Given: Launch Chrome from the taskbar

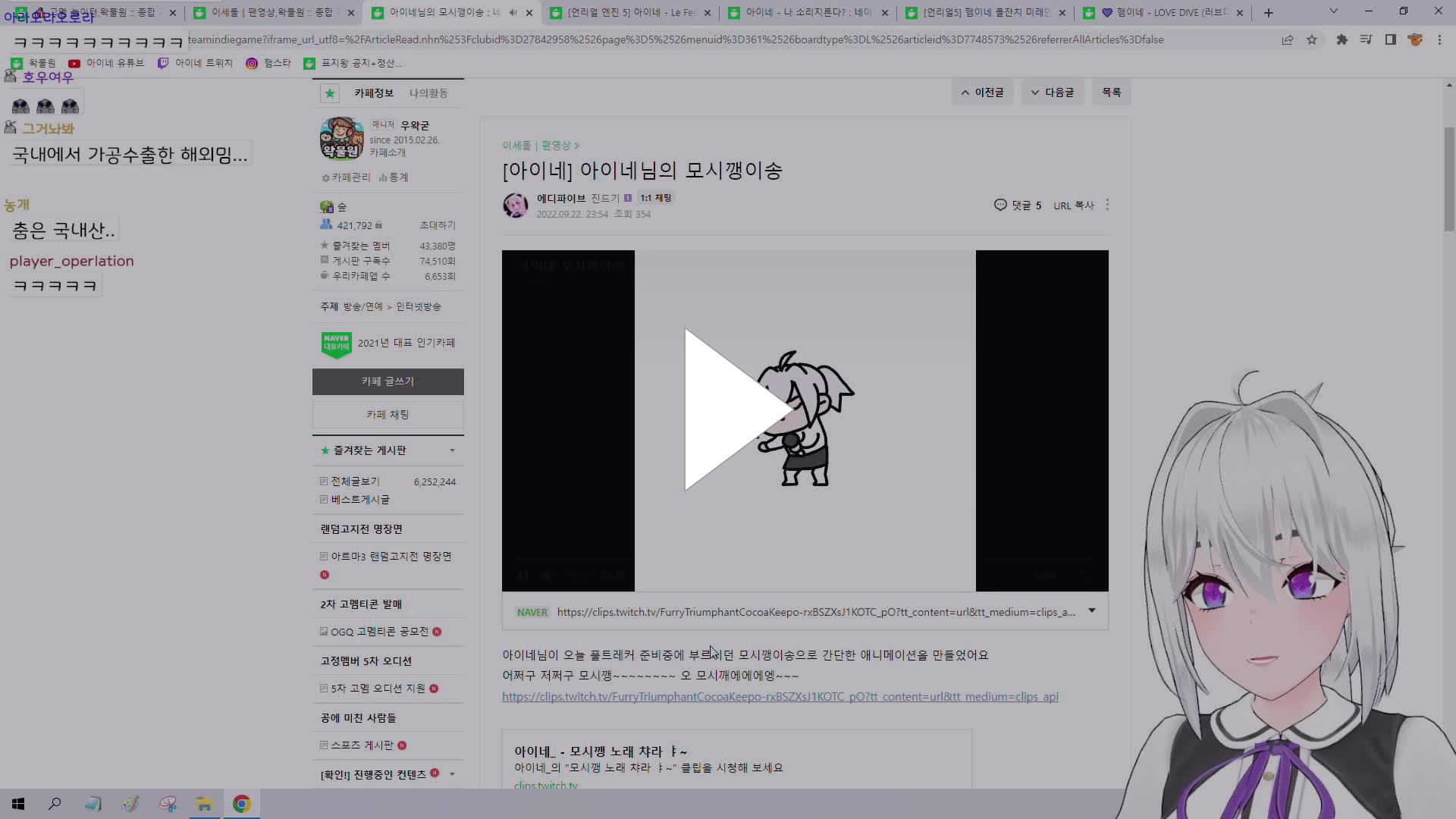Looking at the screenshot, I should coord(241,803).
